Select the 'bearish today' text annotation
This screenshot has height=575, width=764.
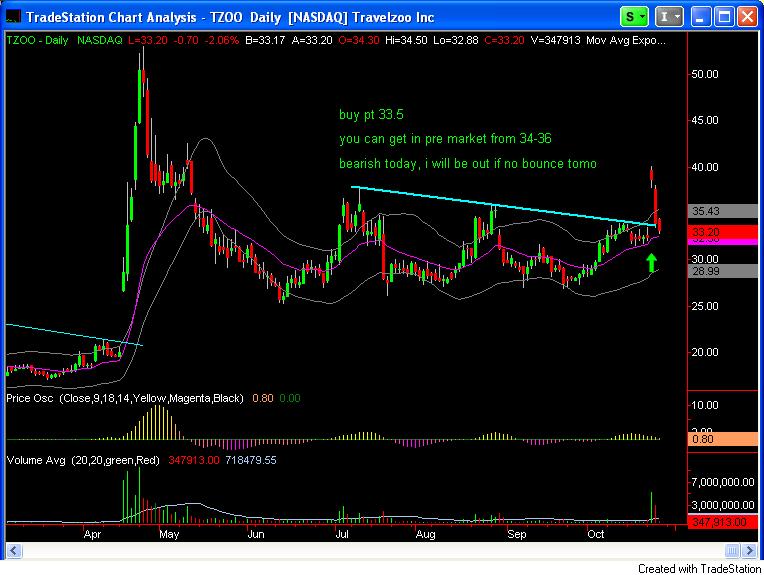coord(468,163)
